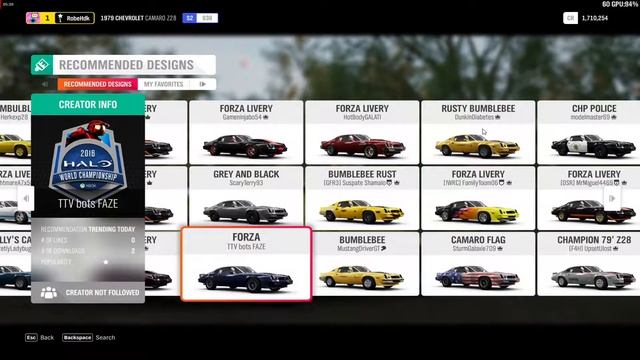Click the RobeHdk player name tag
The width and height of the screenshot is (640, 360).
pos(75,18)
